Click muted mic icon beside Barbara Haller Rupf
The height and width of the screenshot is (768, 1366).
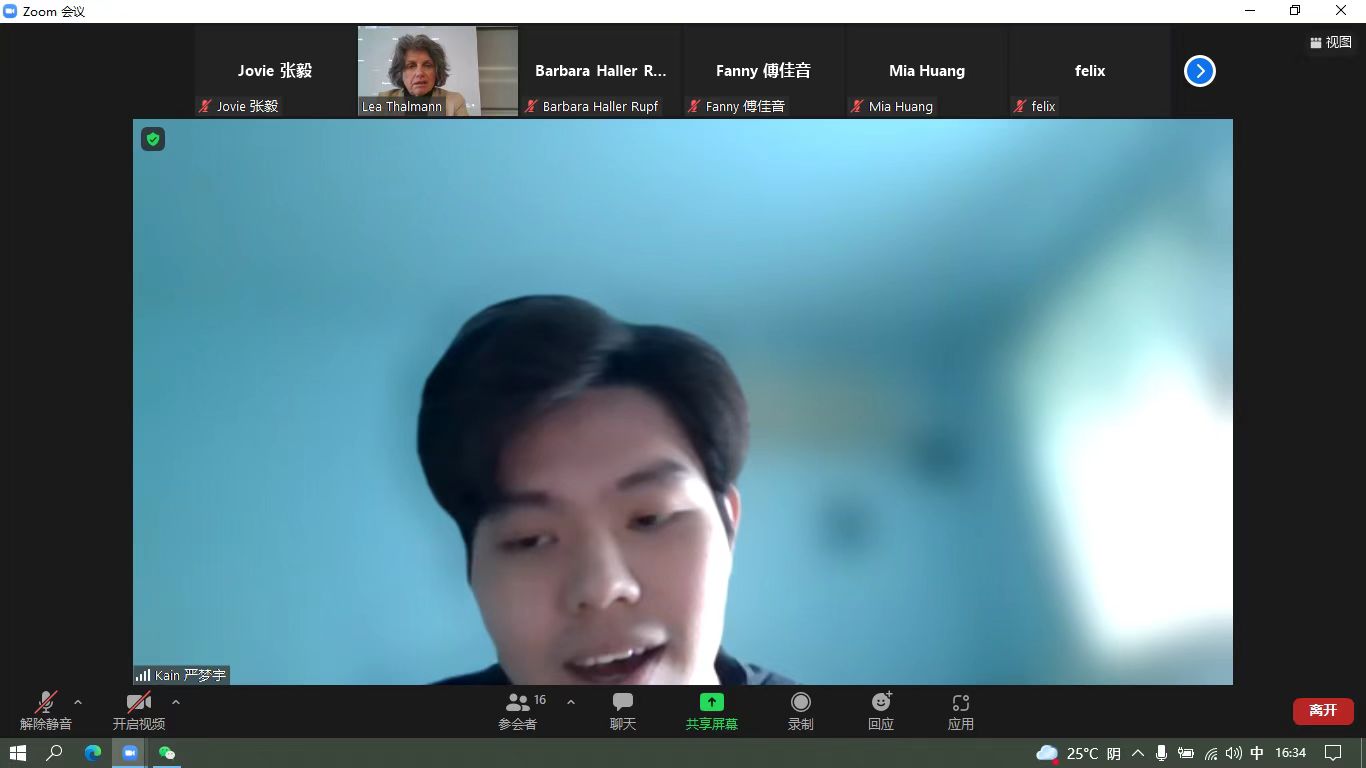coord(532,106)
